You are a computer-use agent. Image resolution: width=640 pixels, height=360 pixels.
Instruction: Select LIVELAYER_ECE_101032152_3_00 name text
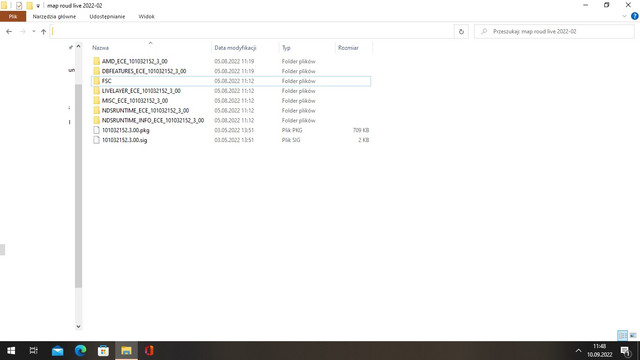(x=141, y=91)
